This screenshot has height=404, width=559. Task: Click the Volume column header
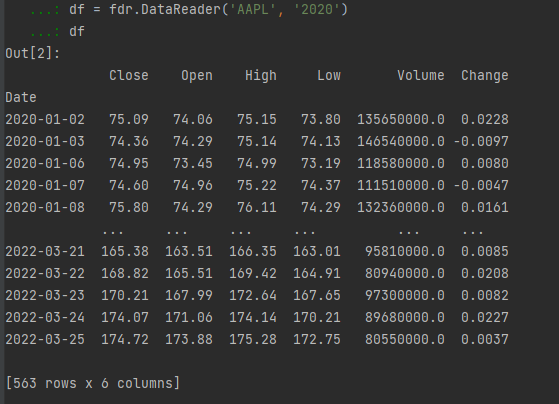click(x=421, y=76)
